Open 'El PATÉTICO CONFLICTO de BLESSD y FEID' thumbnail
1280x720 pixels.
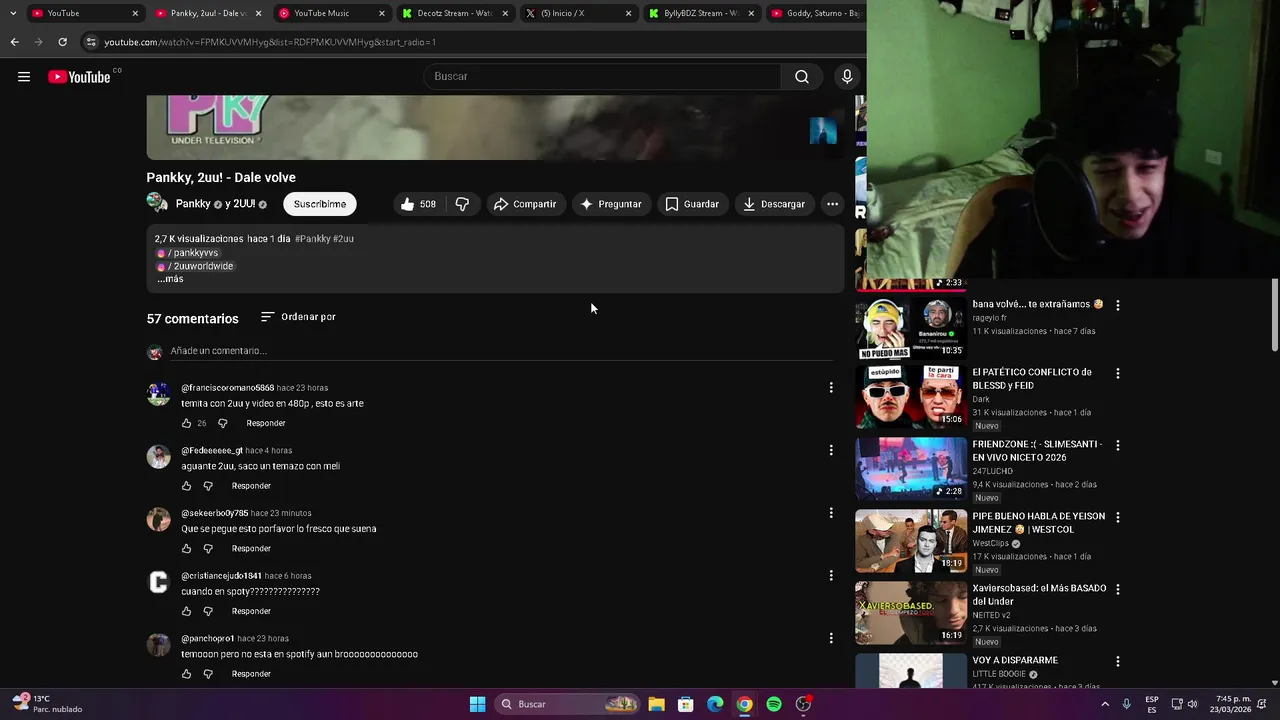[x=910, y=396]
